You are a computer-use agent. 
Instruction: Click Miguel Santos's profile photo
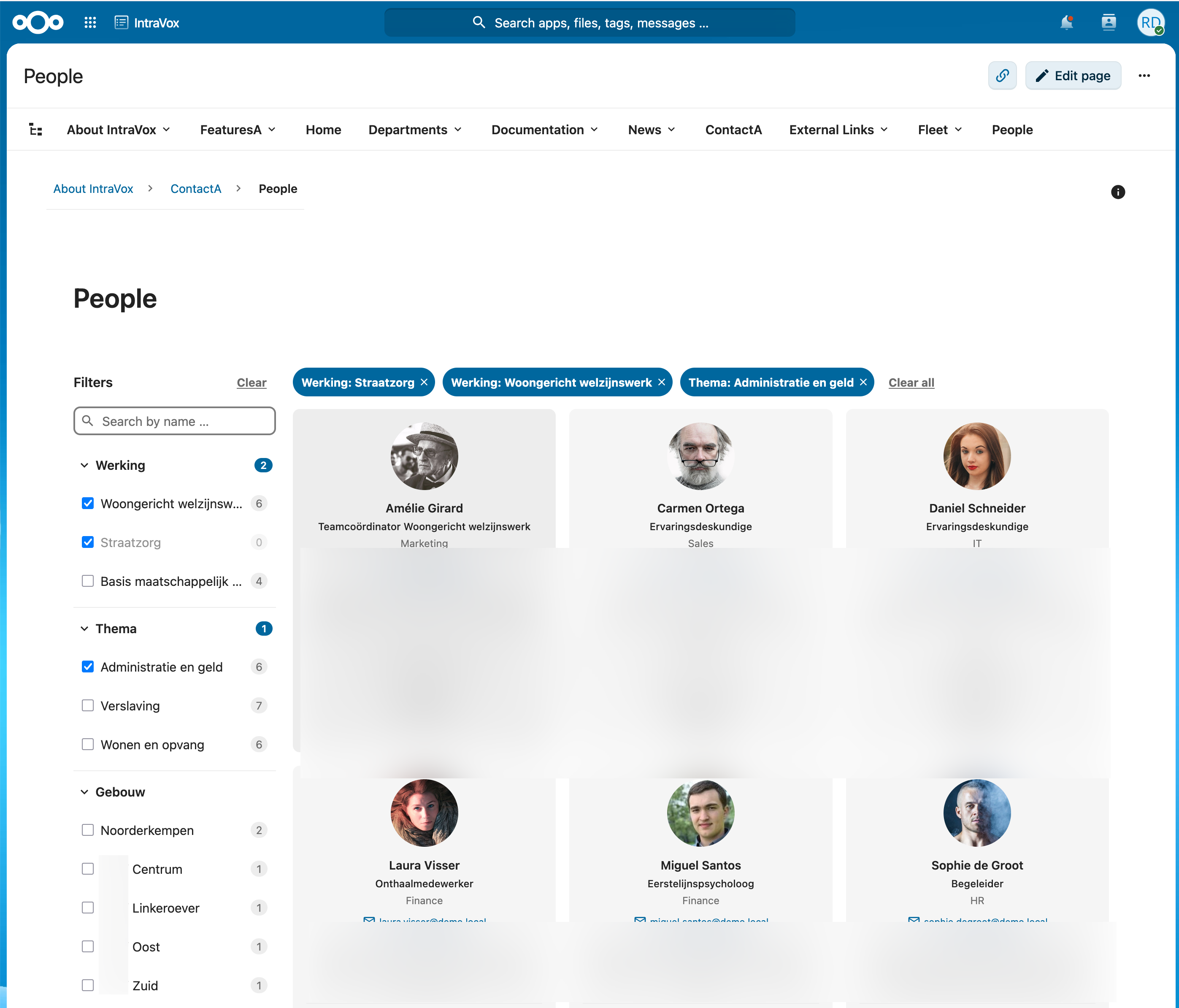click(700, 813)
